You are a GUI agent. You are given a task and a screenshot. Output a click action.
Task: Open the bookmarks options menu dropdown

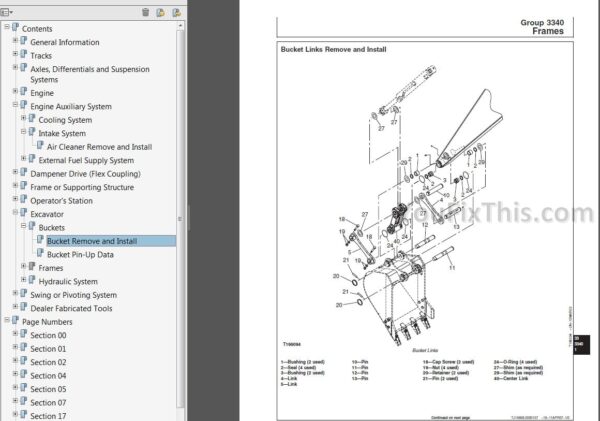11,12
